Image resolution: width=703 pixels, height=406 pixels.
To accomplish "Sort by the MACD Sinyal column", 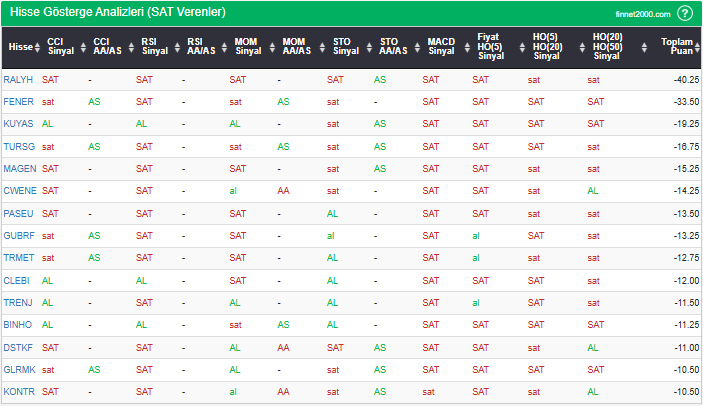I will (441, 47).
